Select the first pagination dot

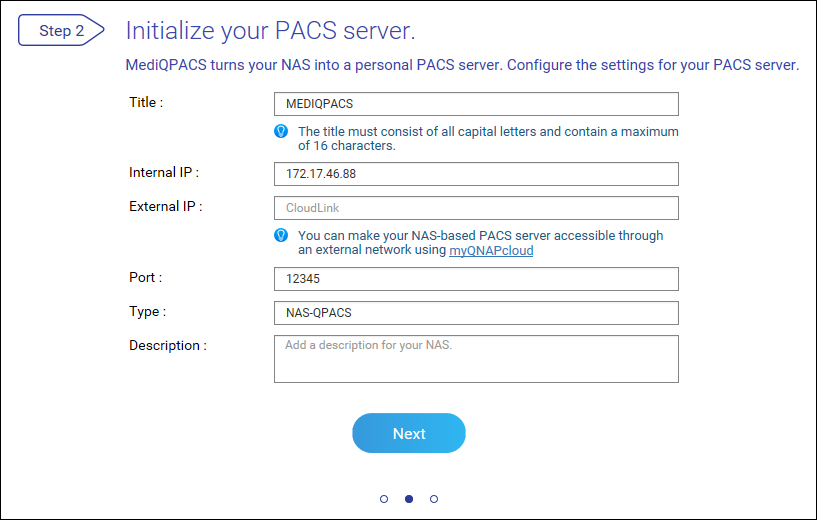(x=384, y=498)
